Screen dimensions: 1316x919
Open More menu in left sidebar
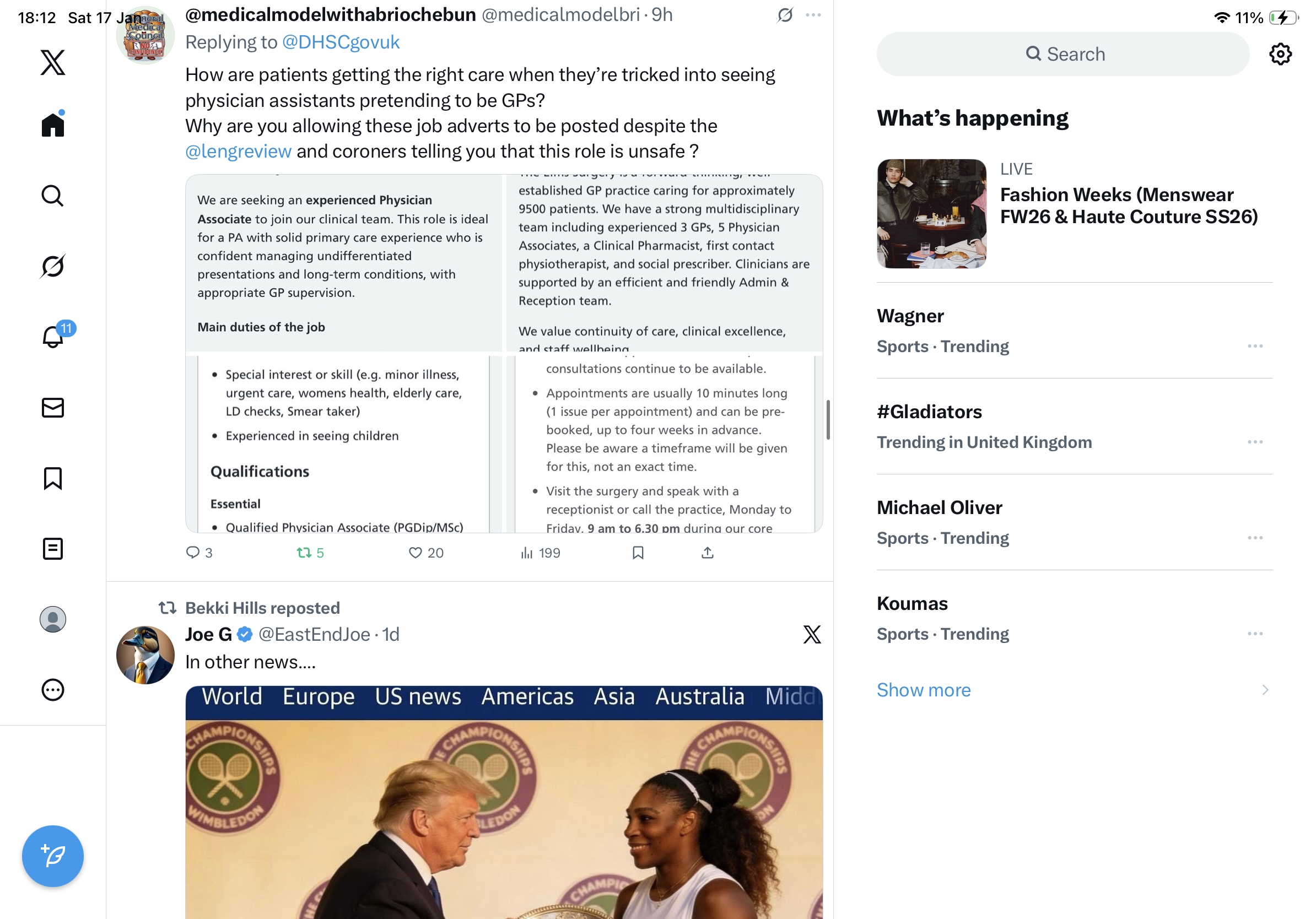tap(53, 690)
